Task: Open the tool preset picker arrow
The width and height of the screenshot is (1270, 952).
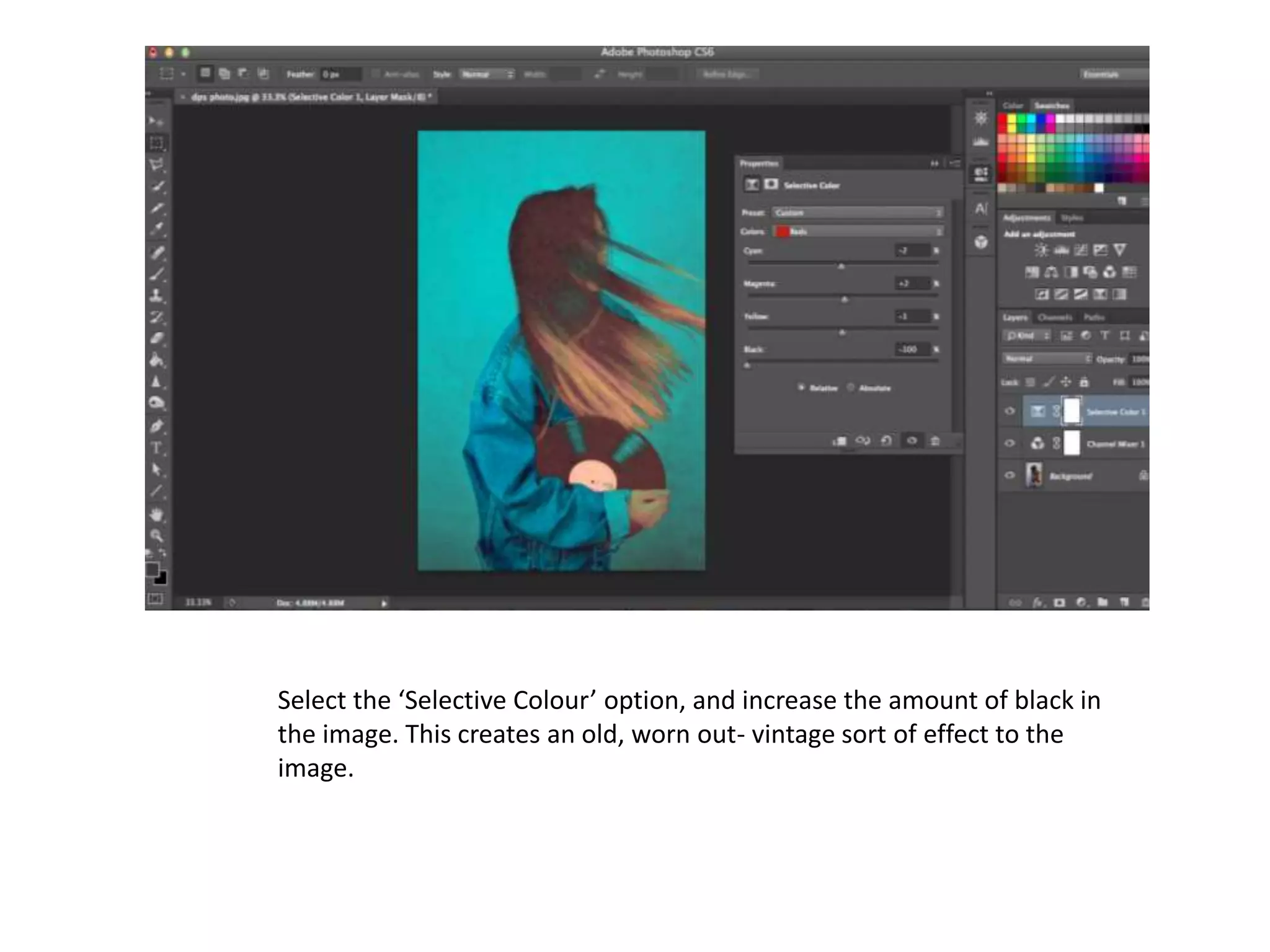Action: [x=183, y=74]
